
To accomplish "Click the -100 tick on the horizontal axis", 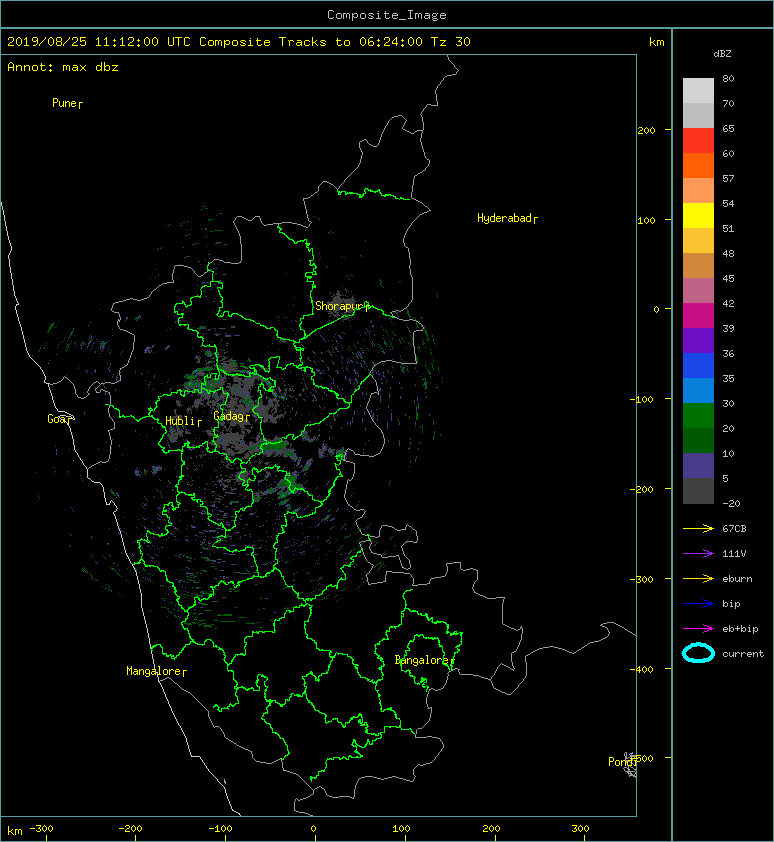I will (220, 829).
